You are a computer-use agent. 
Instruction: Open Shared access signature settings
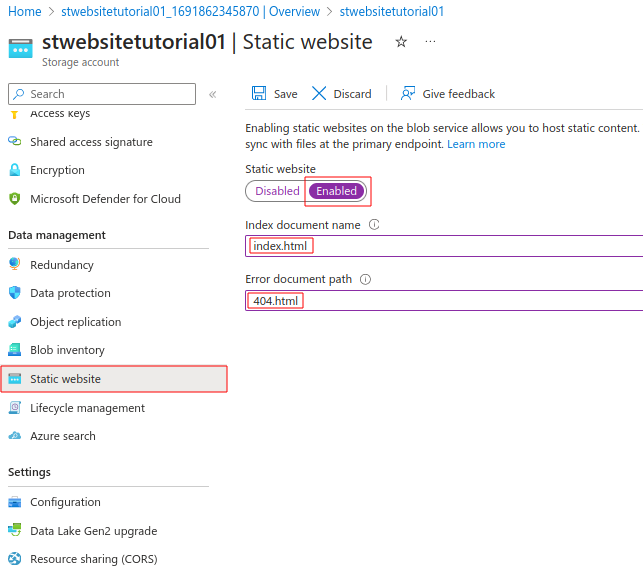click(91, 142)
